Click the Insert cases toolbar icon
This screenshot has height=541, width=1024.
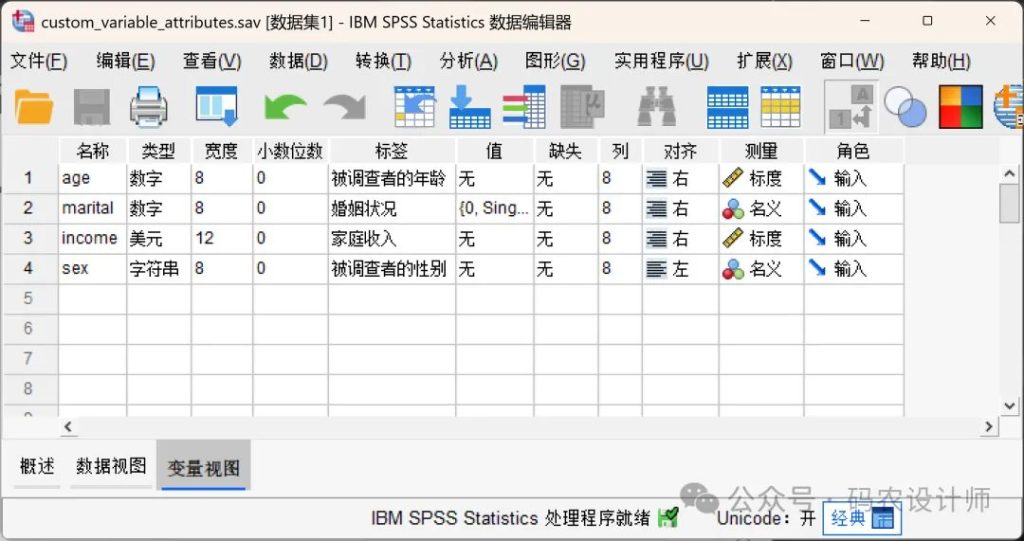[x=727, y=106]
